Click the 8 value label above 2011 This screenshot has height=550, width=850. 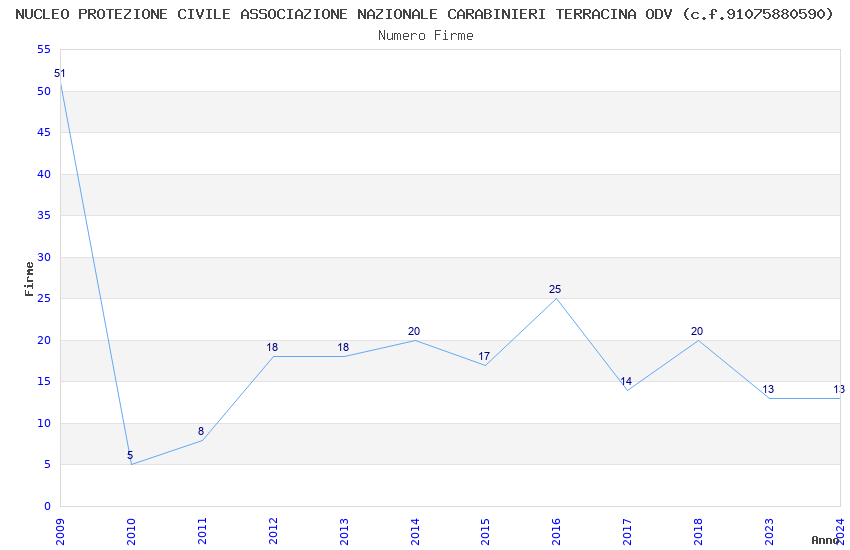coord(201,431)
